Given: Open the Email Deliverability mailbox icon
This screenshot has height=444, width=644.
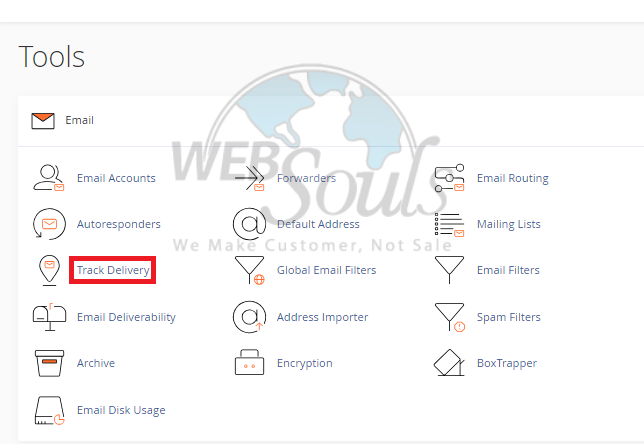Looking at the screenshot, I should pyautogui.click(x=49, y=317).
